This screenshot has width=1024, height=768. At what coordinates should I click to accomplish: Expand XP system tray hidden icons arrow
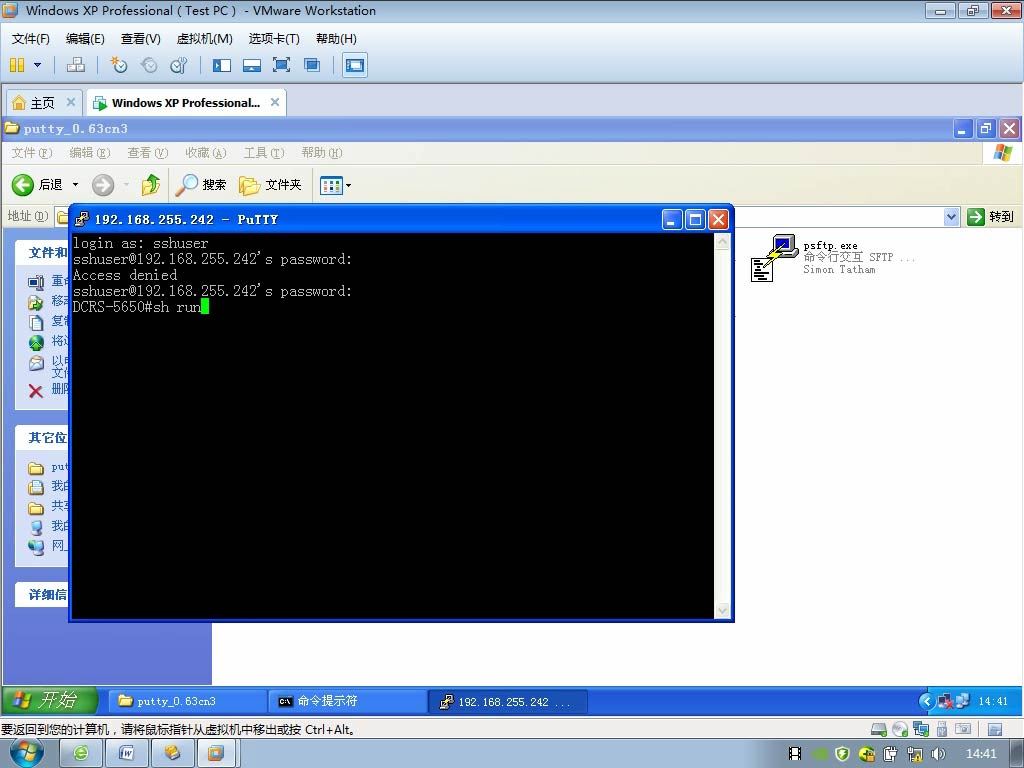(926, 701)
